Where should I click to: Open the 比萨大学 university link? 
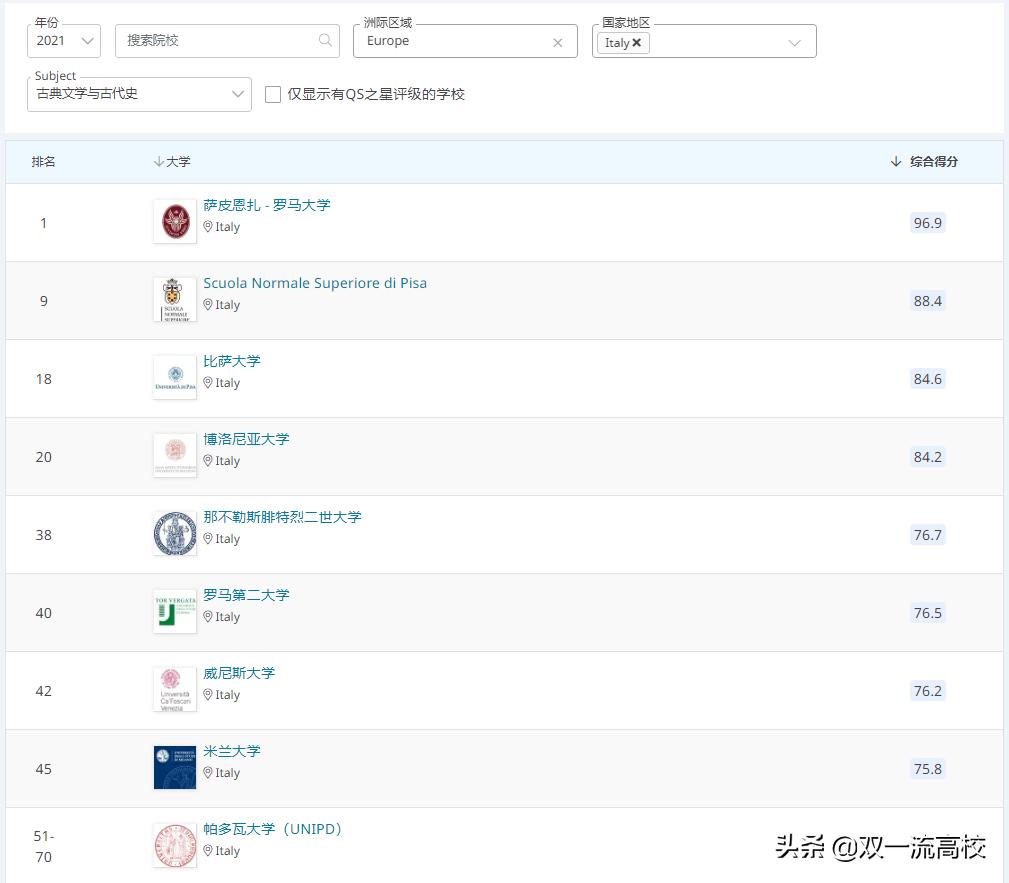tap(234, 360)
